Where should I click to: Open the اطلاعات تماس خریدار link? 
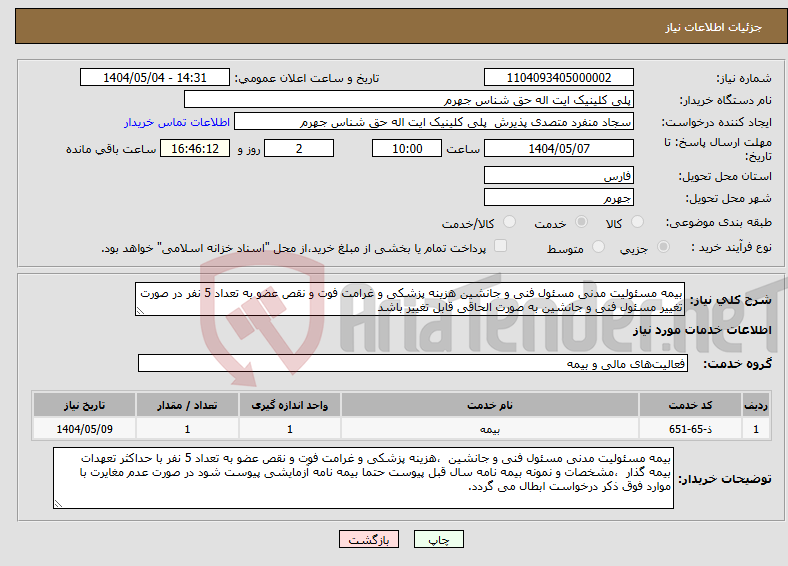[x=177, y=122]
